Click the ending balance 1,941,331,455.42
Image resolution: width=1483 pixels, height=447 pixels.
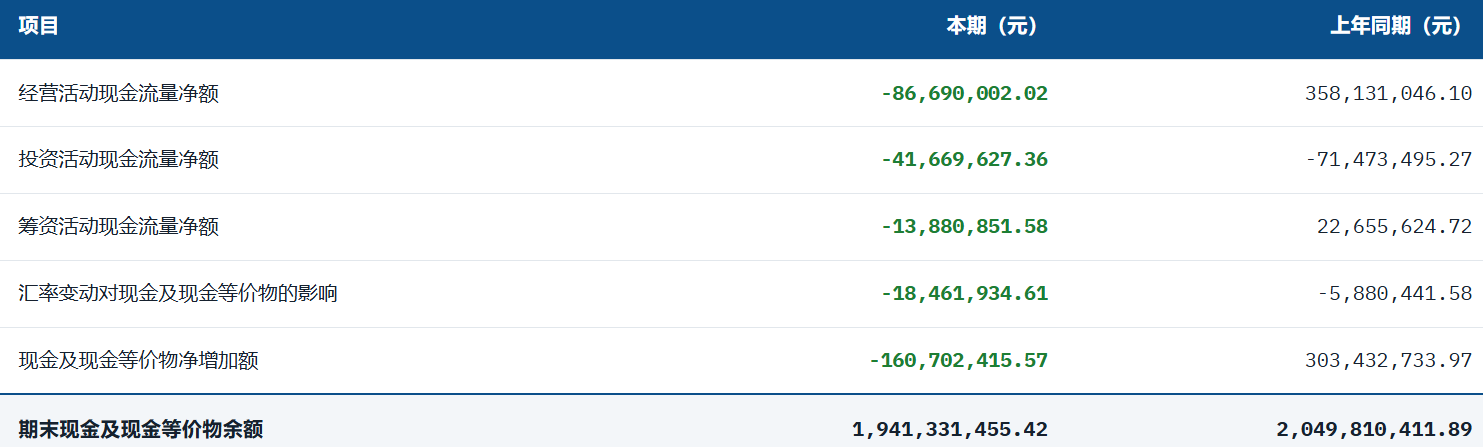coord(950,430)
